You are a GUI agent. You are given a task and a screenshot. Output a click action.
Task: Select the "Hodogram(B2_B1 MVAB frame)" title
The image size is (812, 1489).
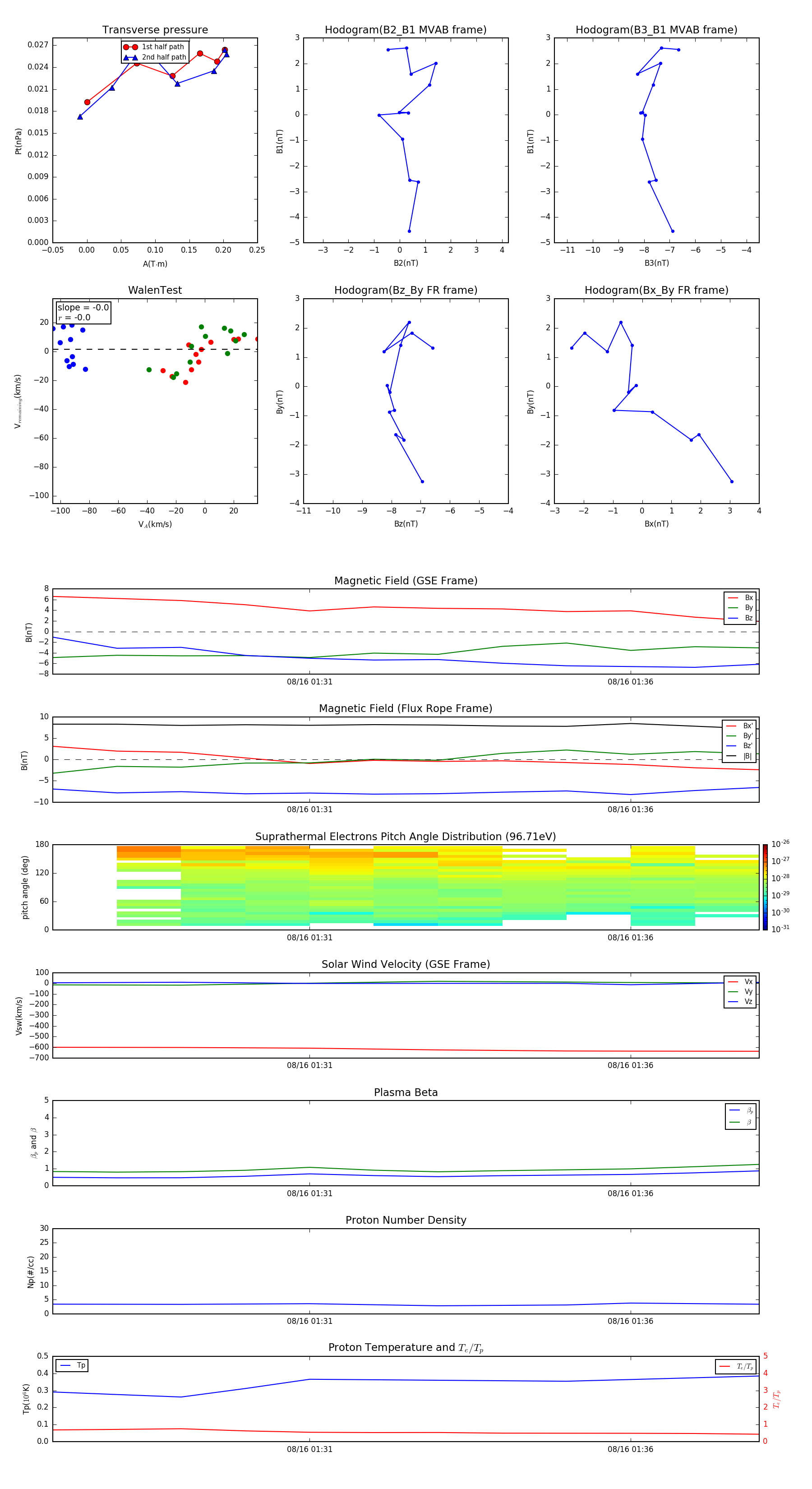[x=406, y=30]
